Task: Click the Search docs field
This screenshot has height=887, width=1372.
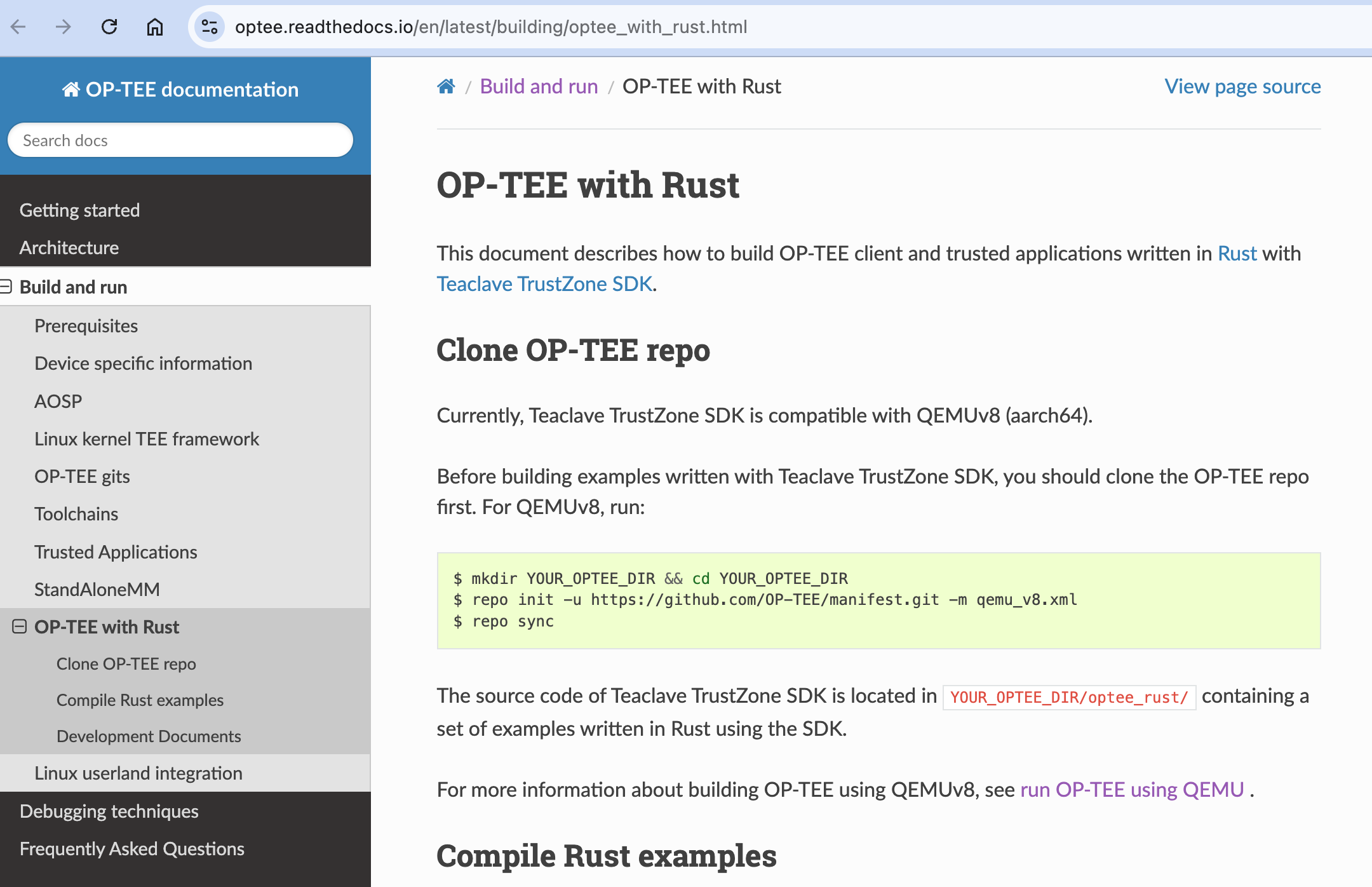Action: coord(180,140)
